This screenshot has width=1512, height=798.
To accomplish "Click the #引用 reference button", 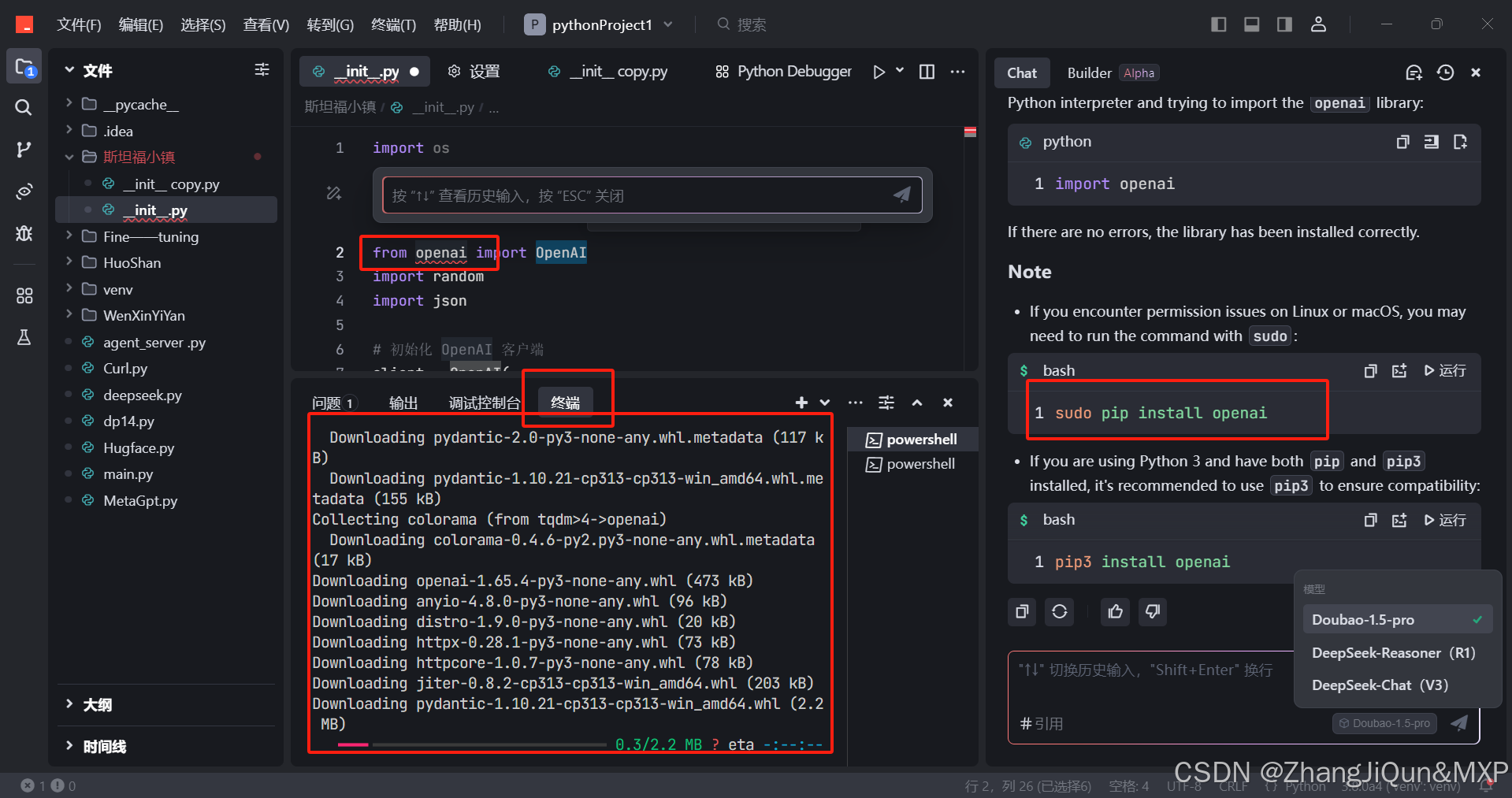I will pyautogui.click(x=1042, y=723).
